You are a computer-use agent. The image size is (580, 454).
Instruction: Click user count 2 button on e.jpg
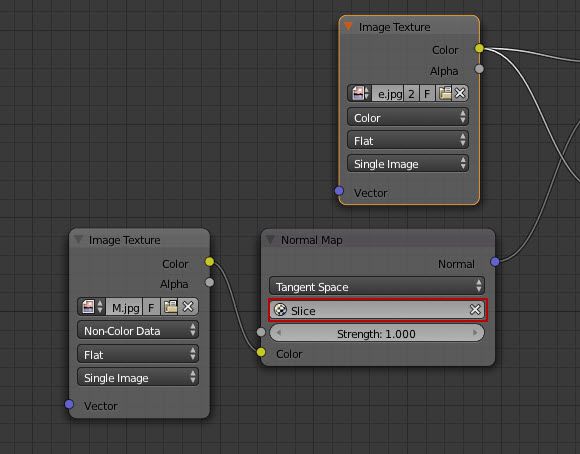[x=411, y=93]
